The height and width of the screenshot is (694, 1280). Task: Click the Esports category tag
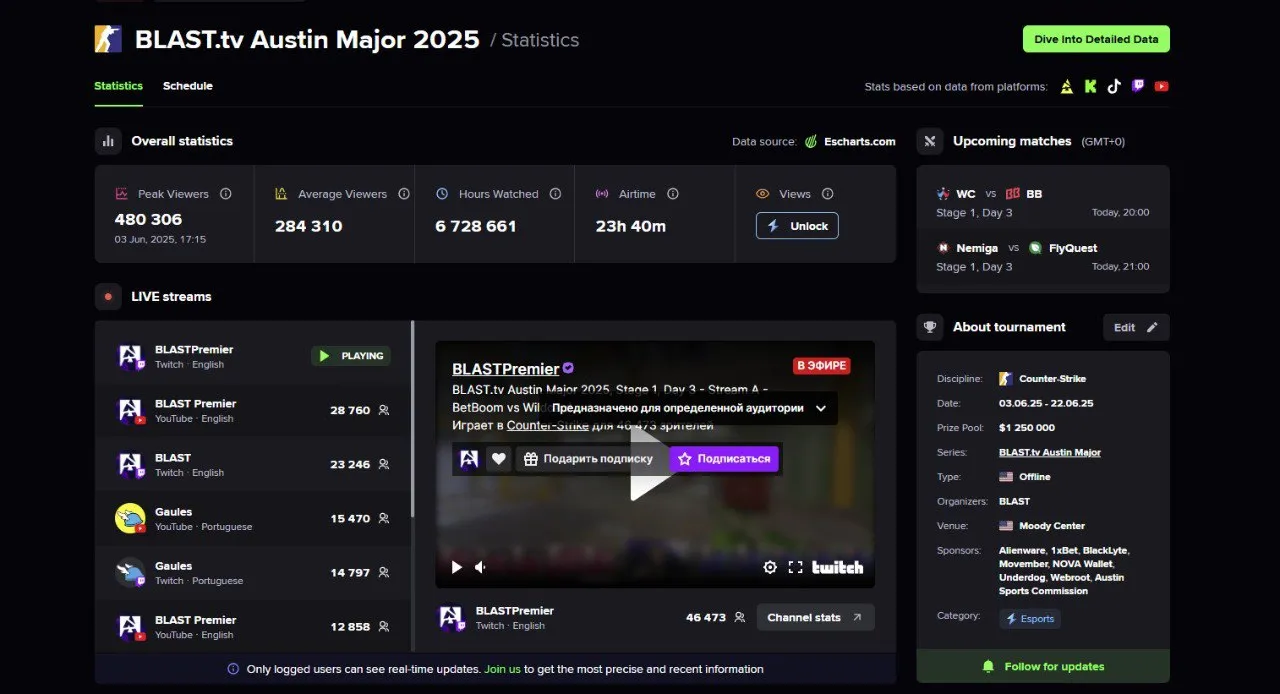(1030, 619)
